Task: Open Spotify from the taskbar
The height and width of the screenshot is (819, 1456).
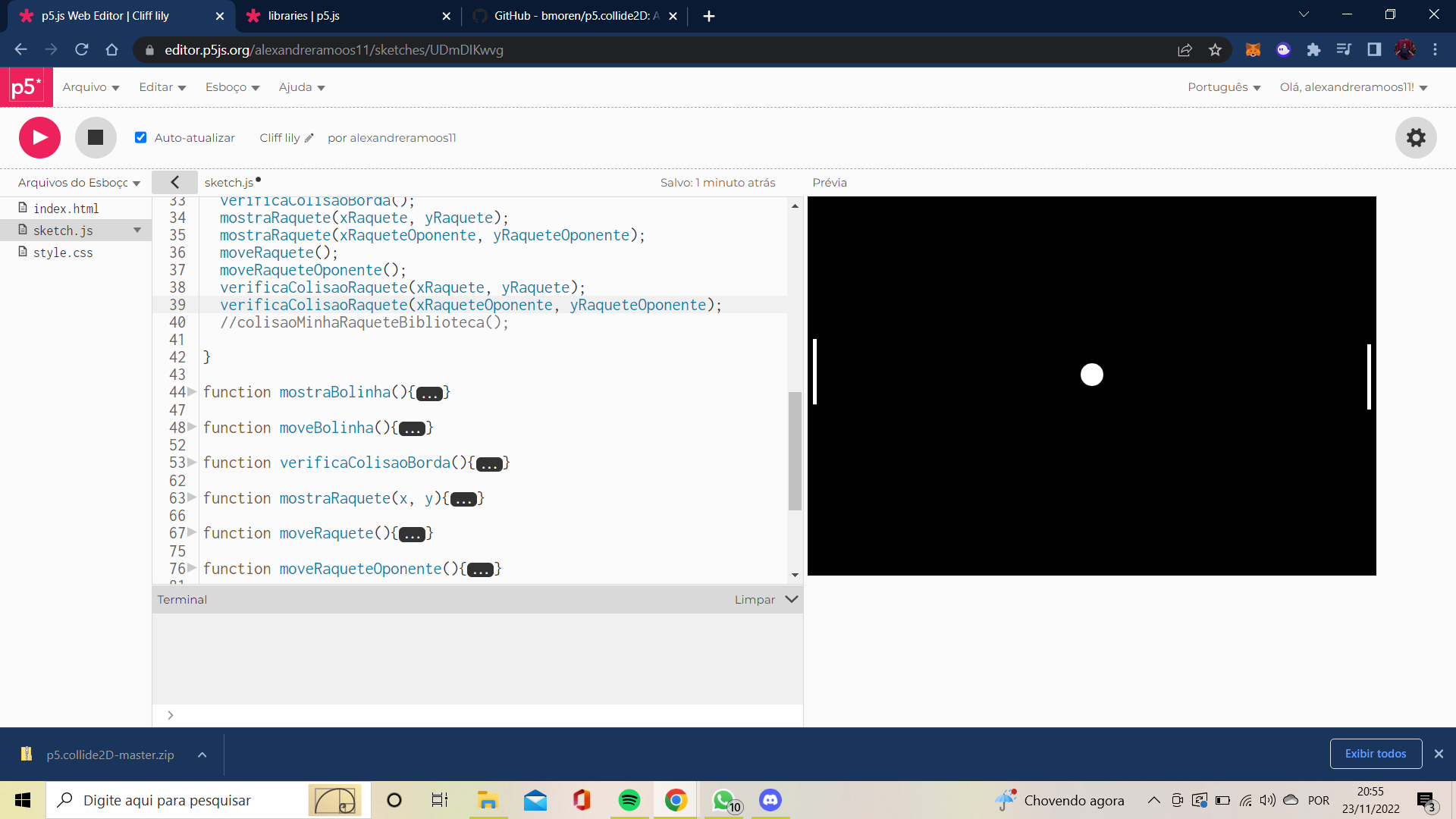Action: click(x=629, y=800)
